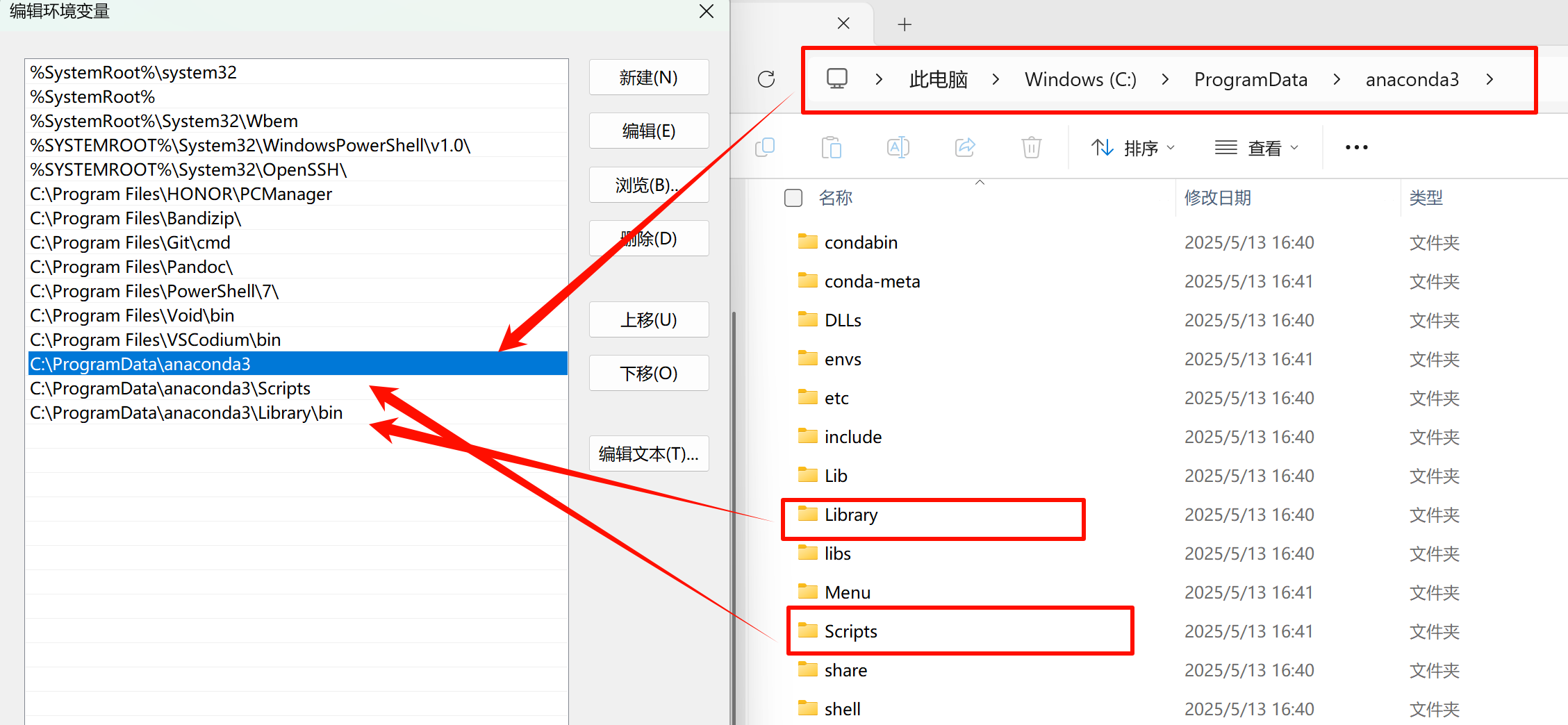Tick the select-all checkbox beside 名称
1568x725 pixels.
793,198
